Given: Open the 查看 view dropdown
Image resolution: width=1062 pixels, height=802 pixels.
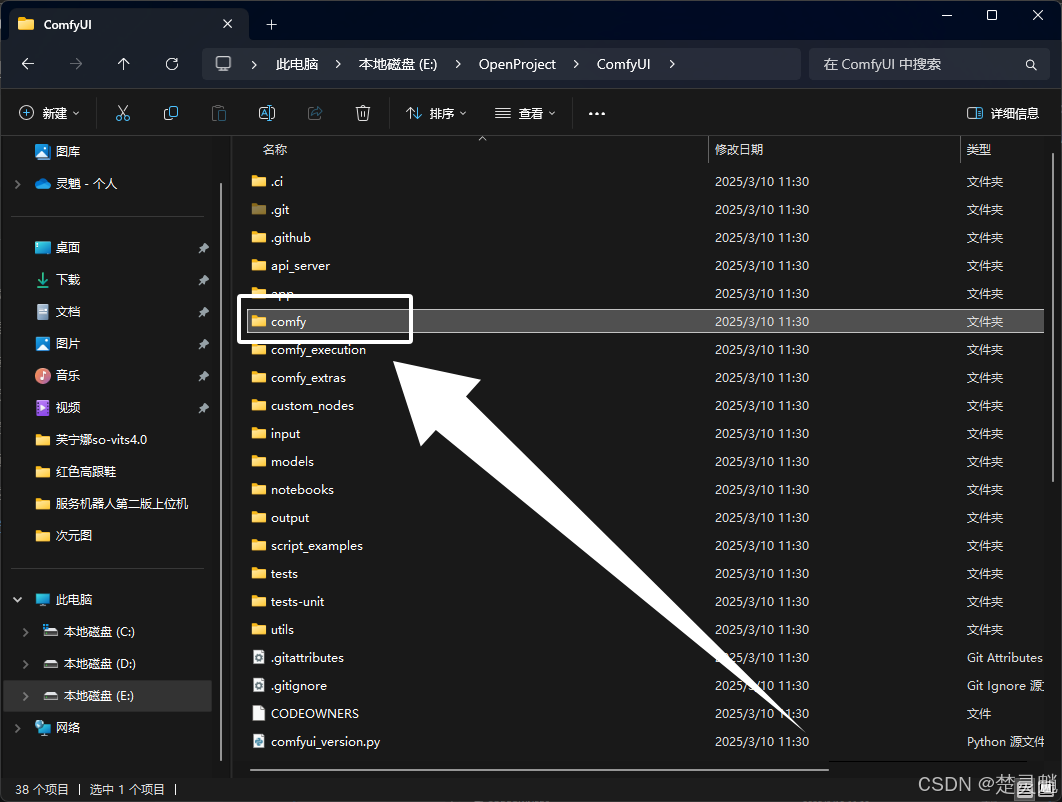Looking at the screenshot, I should pyautogui.click(x=525, y=113).
